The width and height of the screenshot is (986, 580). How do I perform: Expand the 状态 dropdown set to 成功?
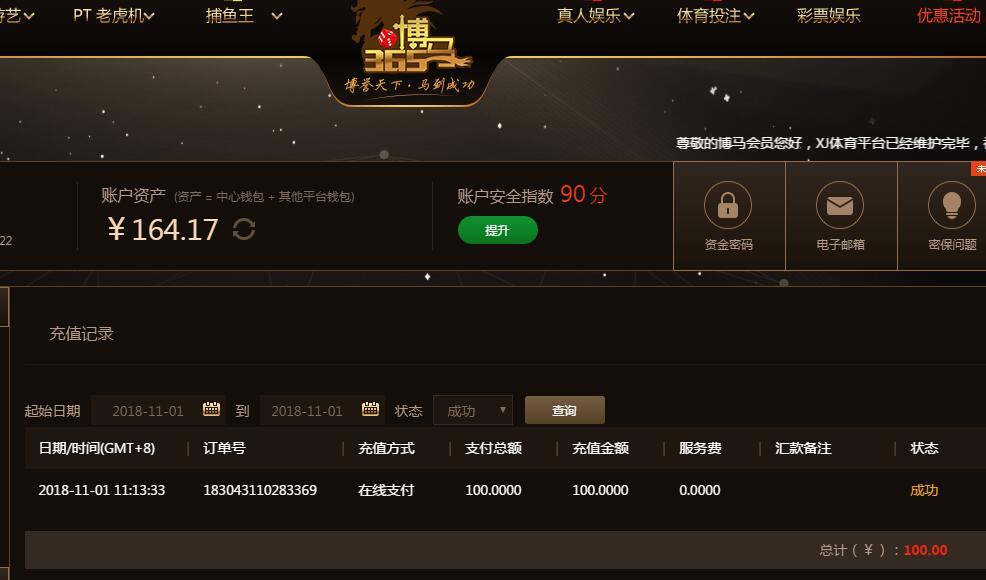(473, 411)
